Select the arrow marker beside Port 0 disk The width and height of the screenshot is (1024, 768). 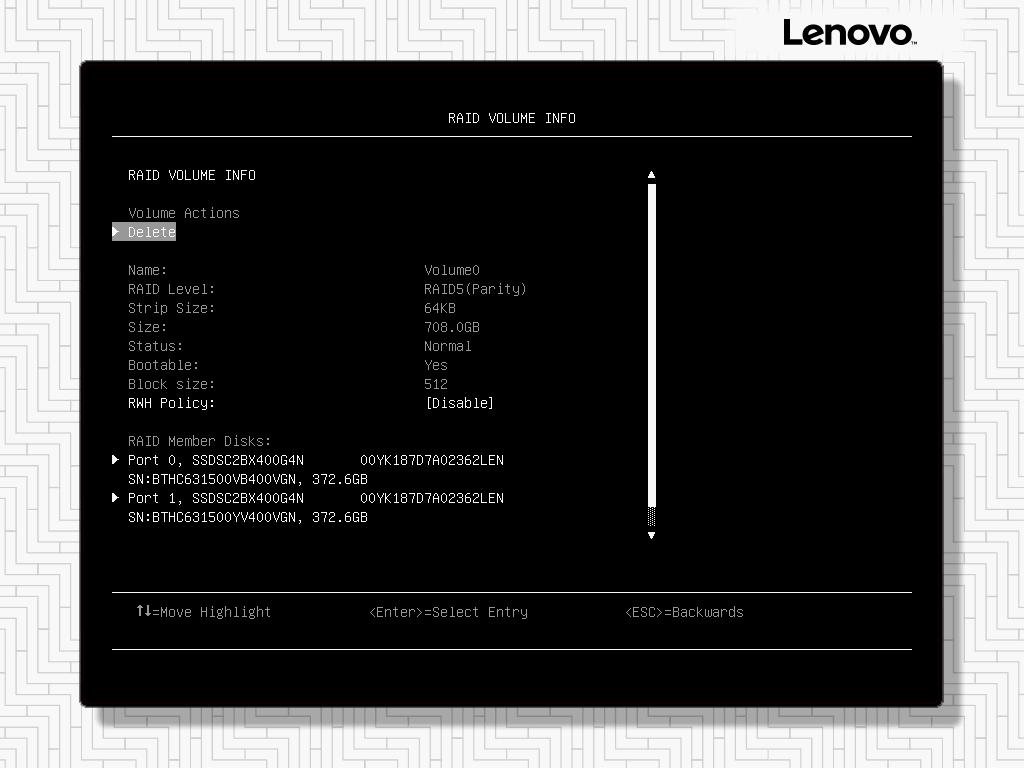tap(116, 460)
